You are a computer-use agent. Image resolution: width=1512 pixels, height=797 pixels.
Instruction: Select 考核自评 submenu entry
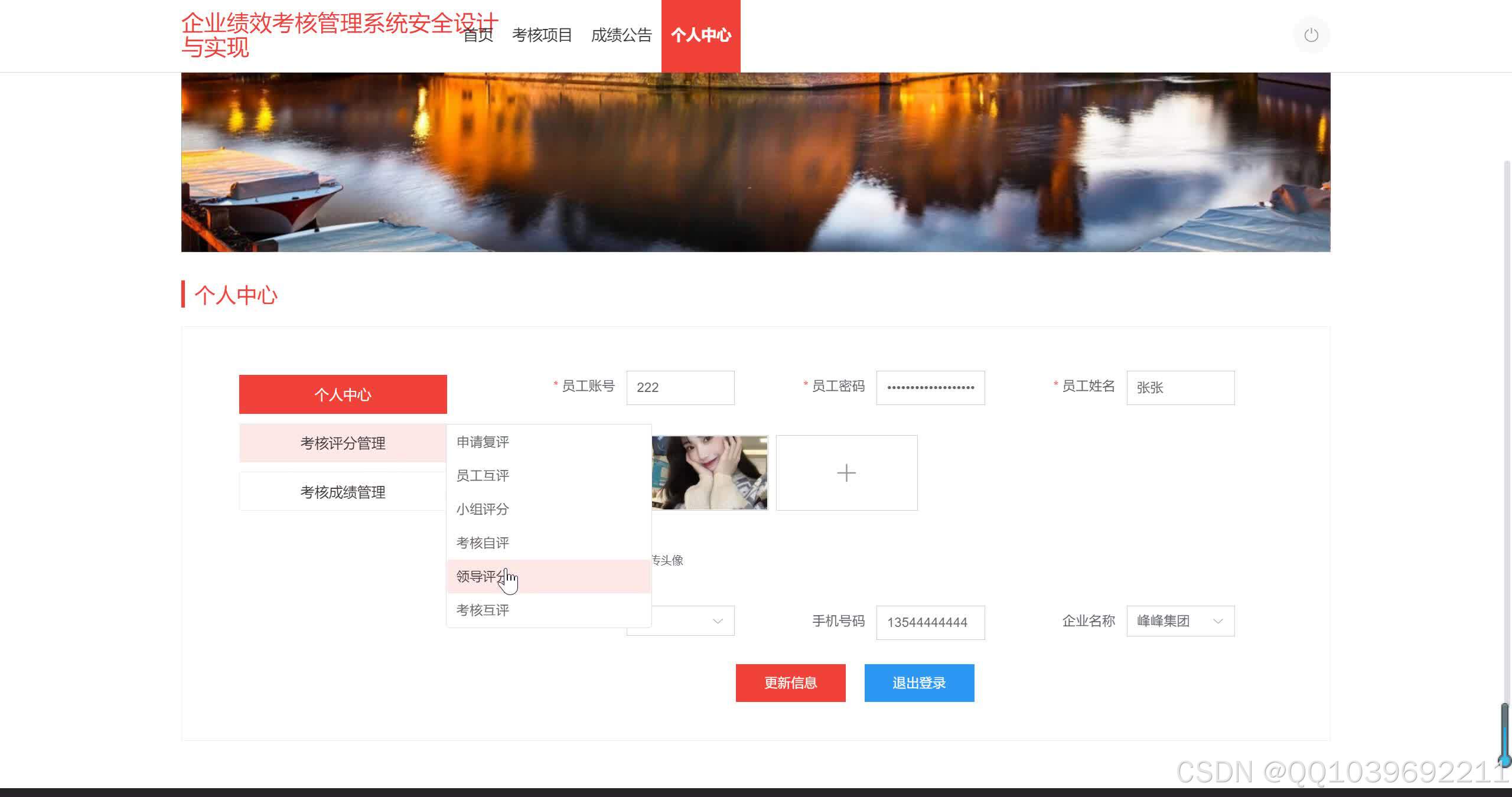pyautogui.click(x=483, y=543)
